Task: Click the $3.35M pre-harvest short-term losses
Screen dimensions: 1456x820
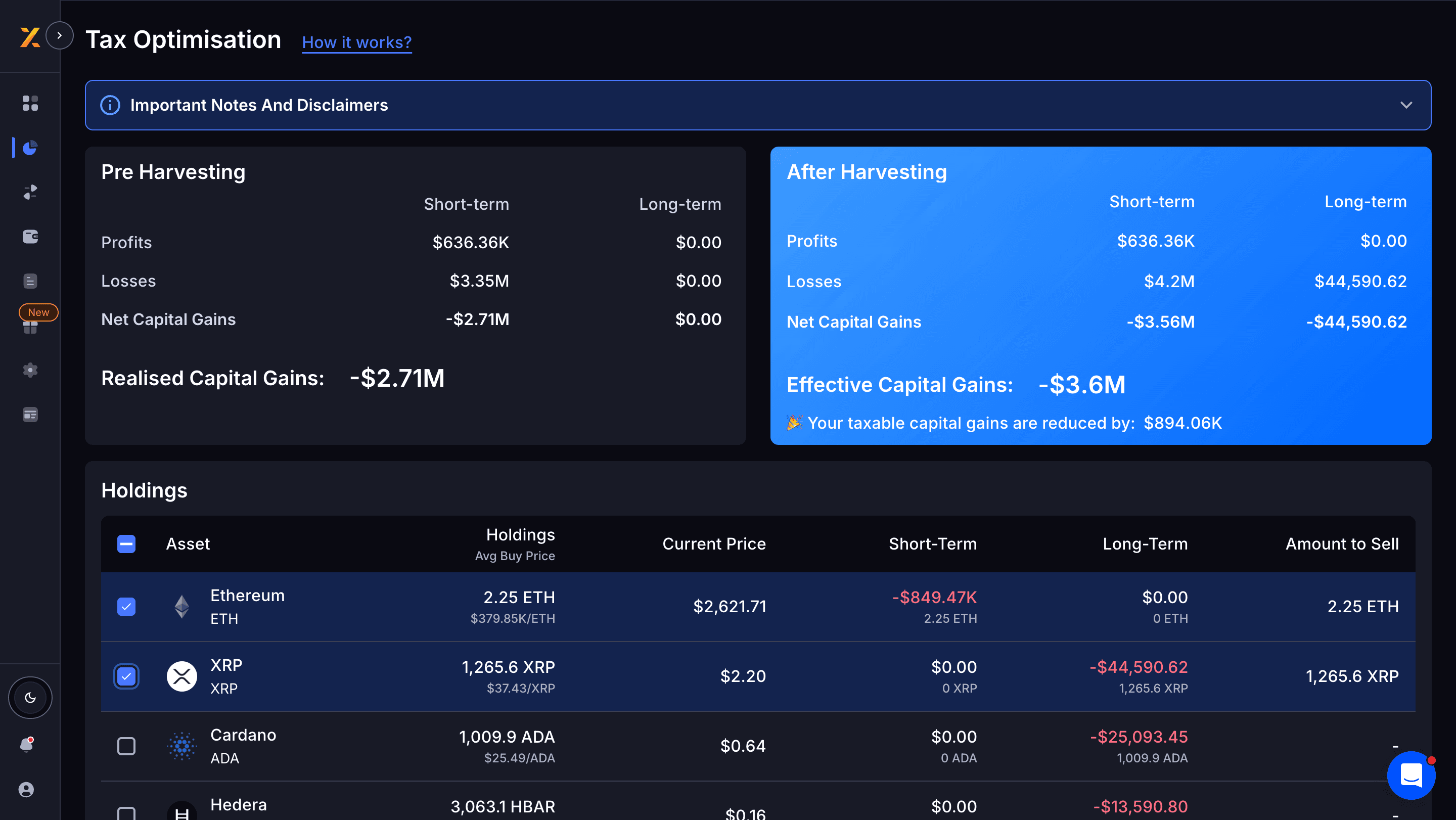Action: tap(479, 281)
